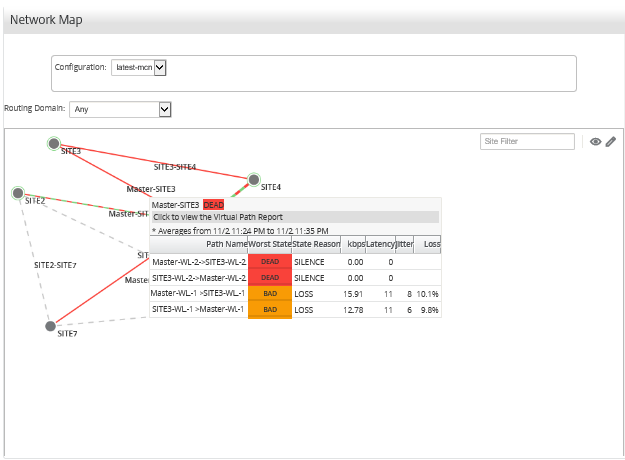The width and height of the screenshot is (625, 460).
Task: Sort by Path Name column header
Action: (x=199, y=244)
